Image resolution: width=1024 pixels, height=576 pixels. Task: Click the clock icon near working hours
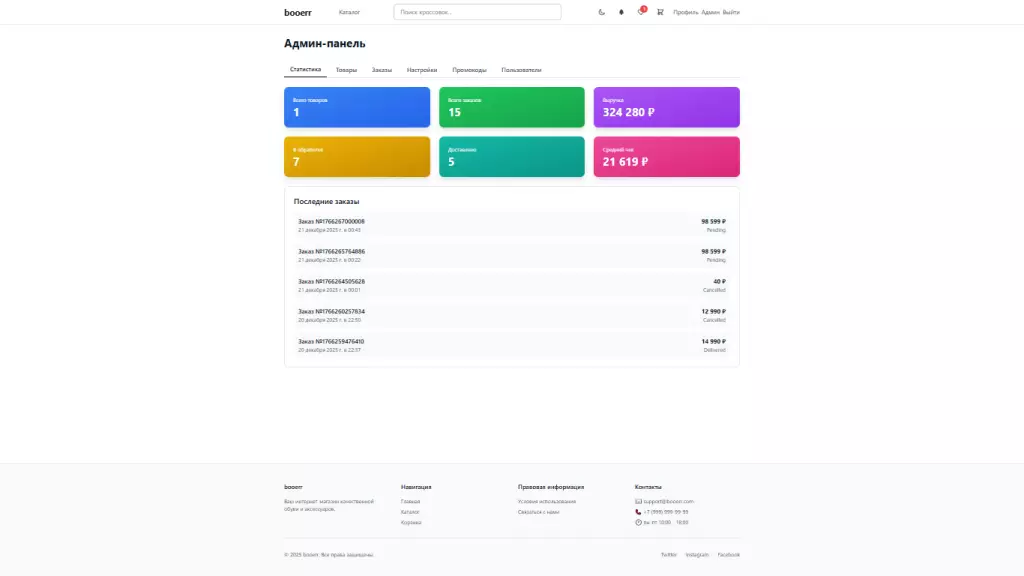(x=638, y=522)
